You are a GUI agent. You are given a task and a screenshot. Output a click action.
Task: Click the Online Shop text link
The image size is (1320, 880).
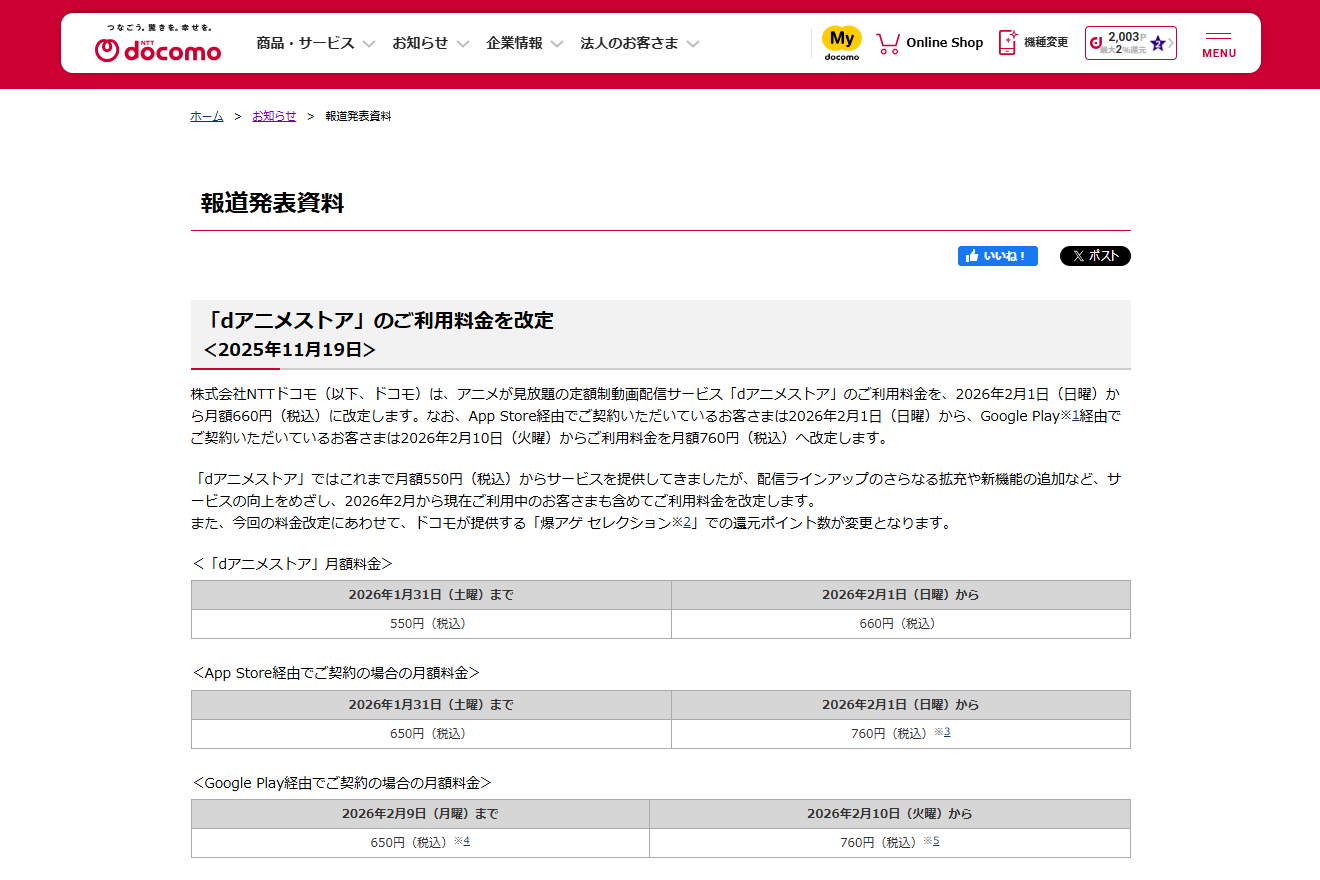(x=945, y=43)
